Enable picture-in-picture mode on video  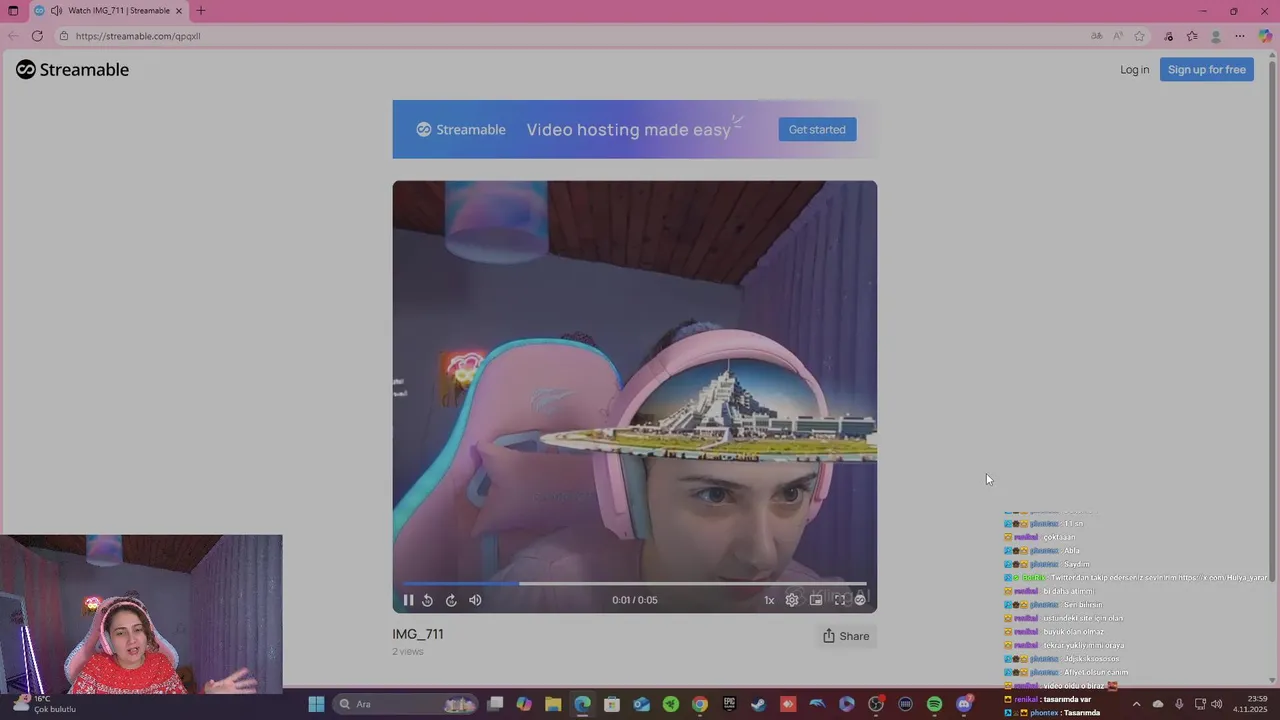pyautogui.click(x=816, y=600)
